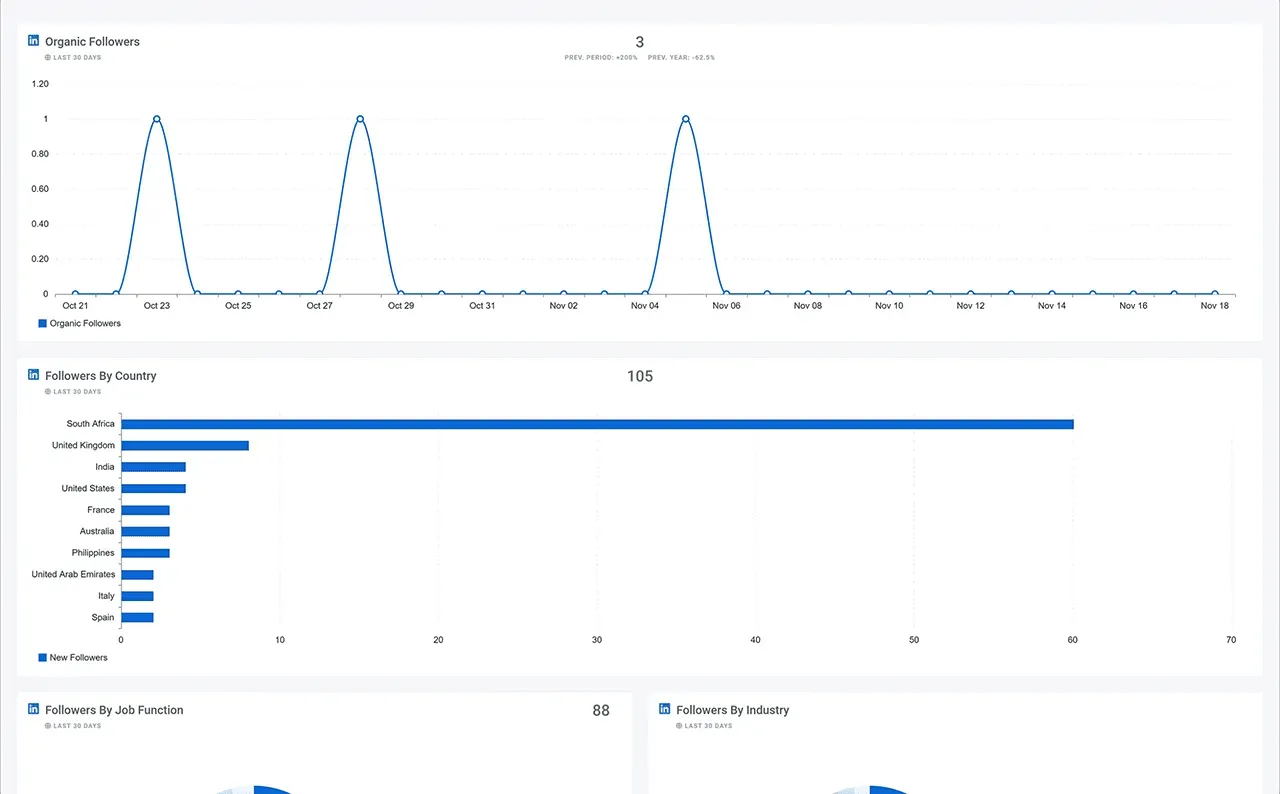Viewport: 1280px width, 794px height.
Task: Click the United States bar
Action: (x=153, y=488)
